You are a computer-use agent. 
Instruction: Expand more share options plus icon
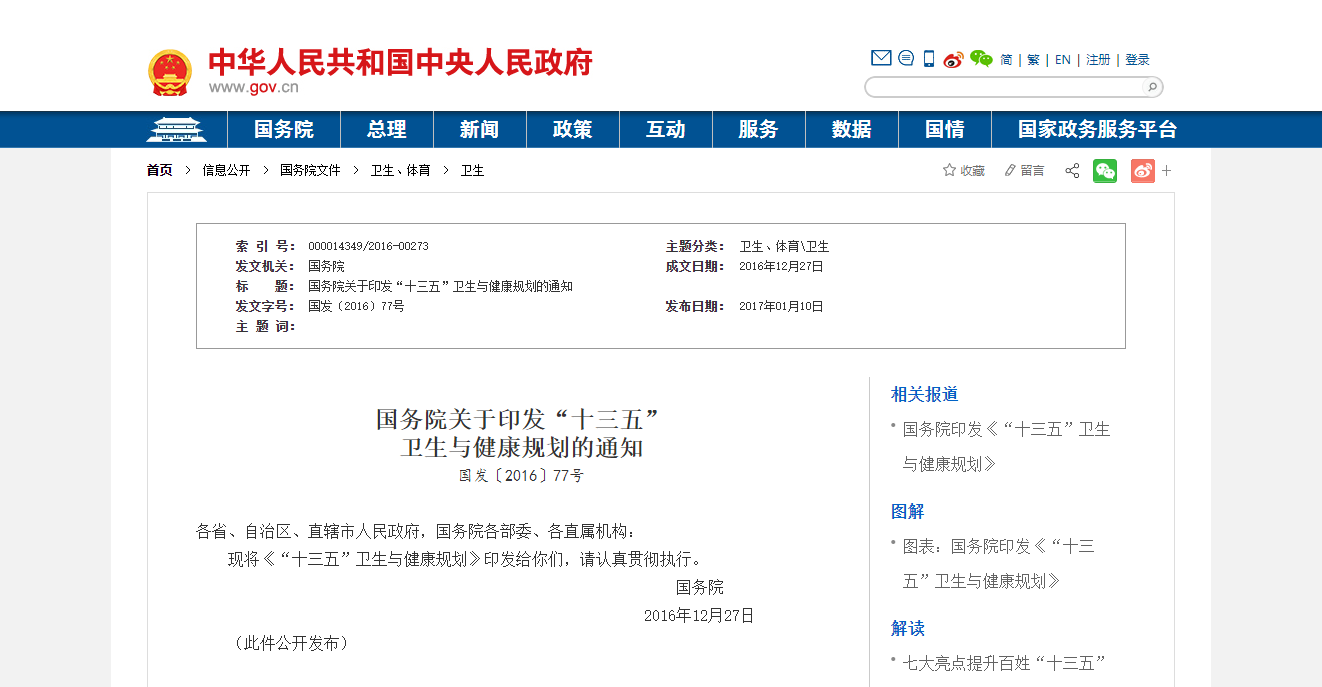click(1166, 171)
